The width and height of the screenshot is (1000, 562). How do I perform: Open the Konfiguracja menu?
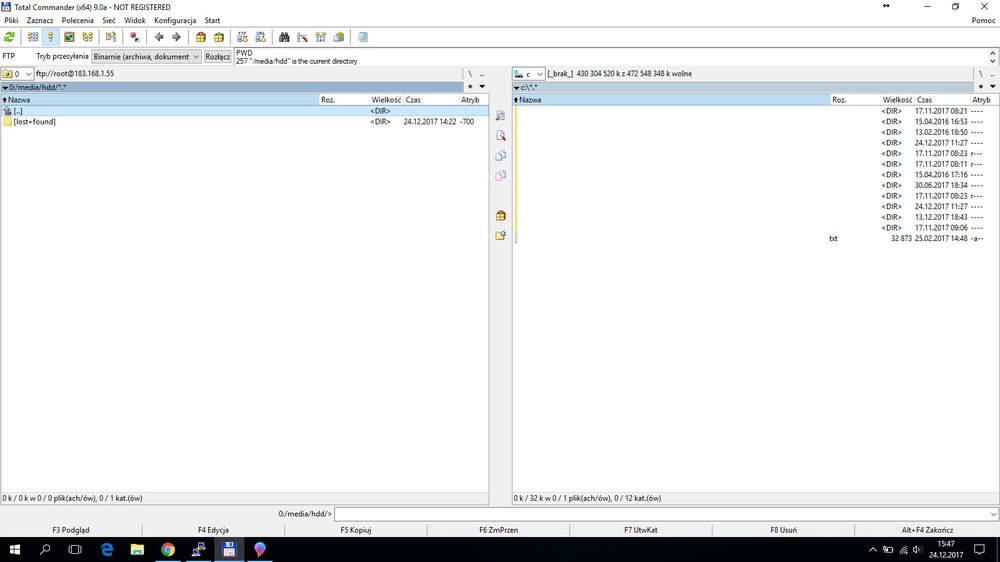175,20
